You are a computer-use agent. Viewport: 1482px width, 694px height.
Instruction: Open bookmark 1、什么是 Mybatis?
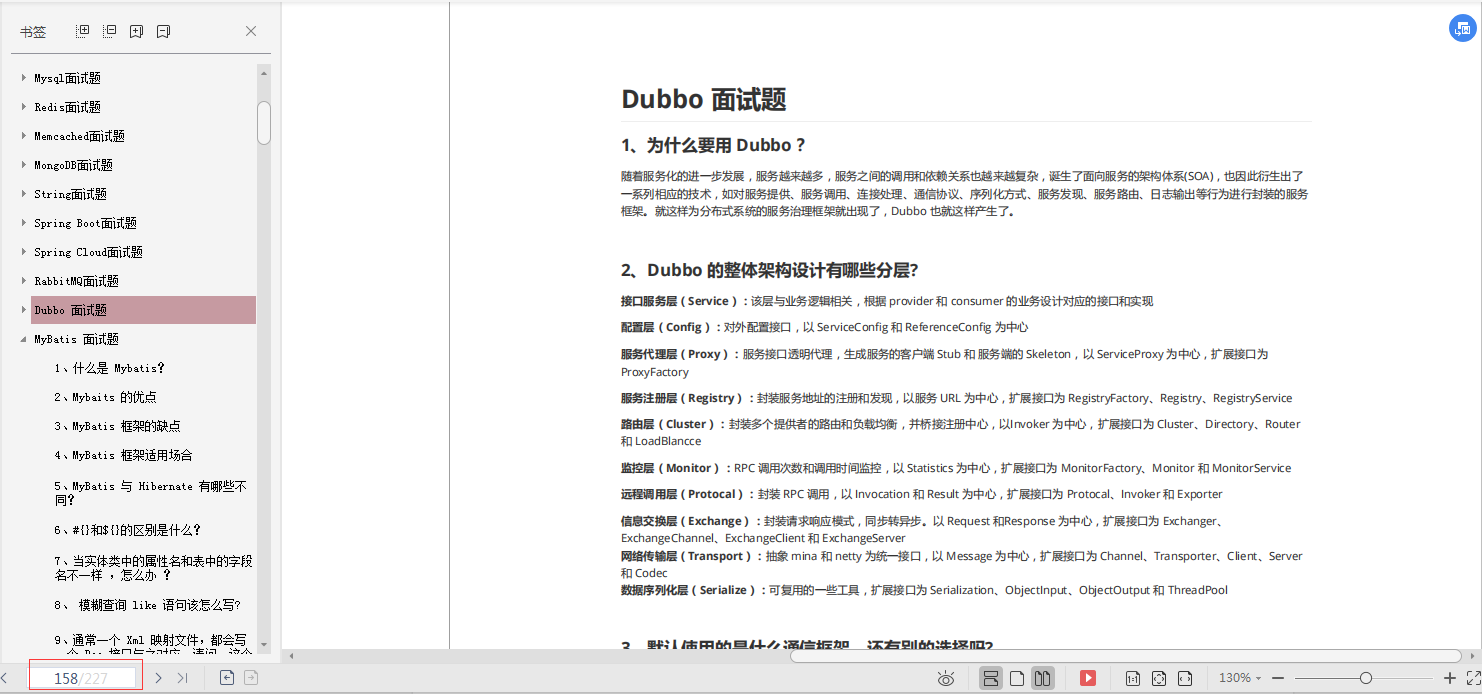[109, 368]
